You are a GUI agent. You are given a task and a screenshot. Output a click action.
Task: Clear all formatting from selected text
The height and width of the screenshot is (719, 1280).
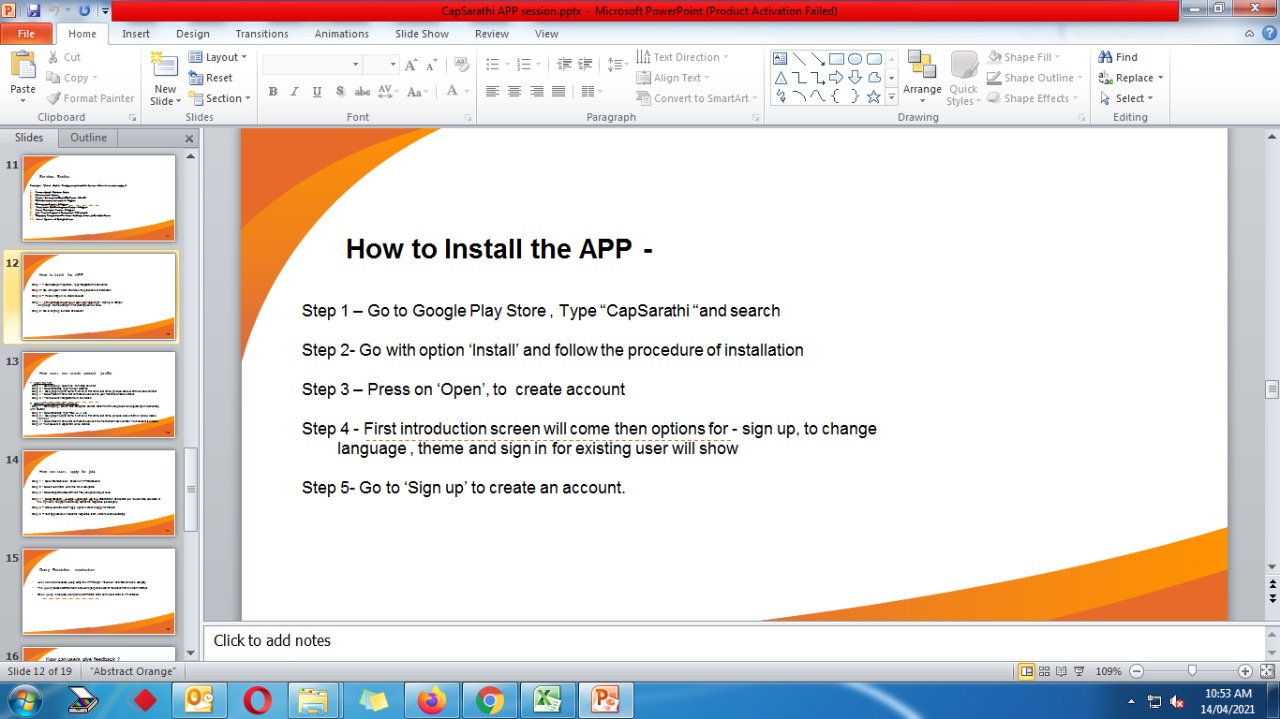(x=461, y=64)
